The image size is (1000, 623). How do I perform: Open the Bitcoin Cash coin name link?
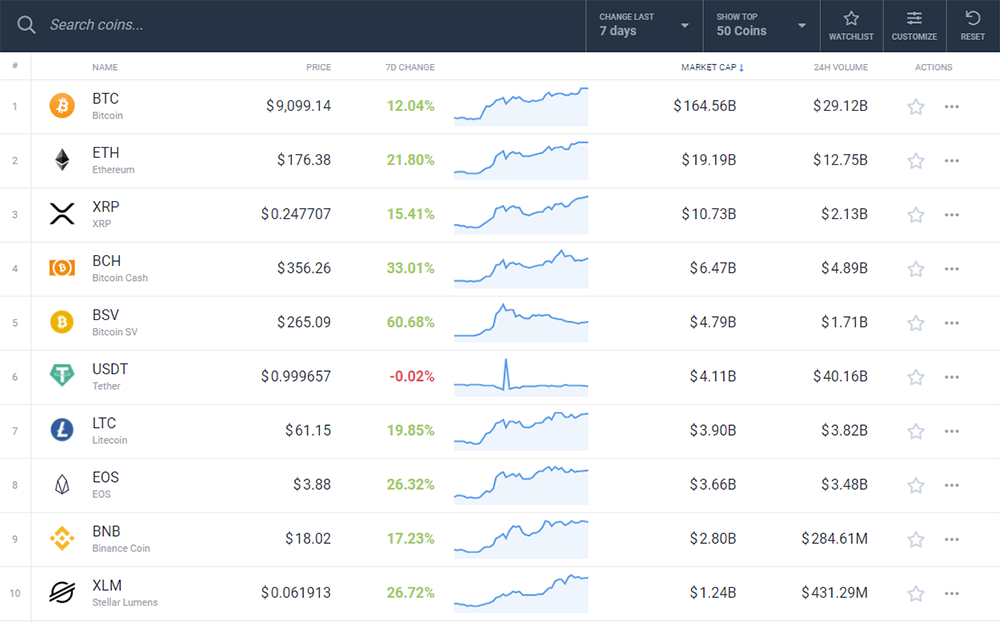(120, 278)
